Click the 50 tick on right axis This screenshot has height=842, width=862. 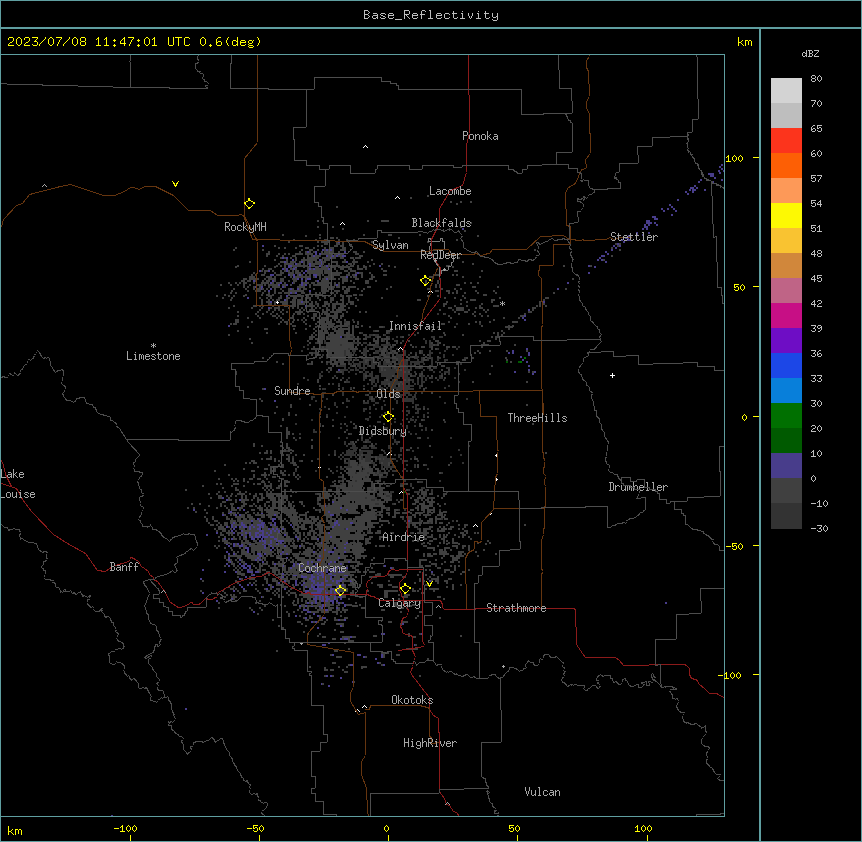point(739,287)
